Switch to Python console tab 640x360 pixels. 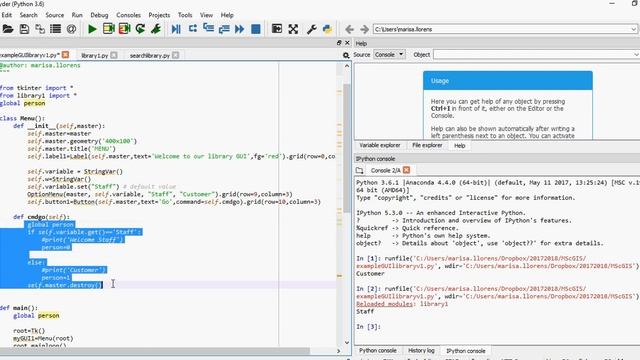(378, 351)
